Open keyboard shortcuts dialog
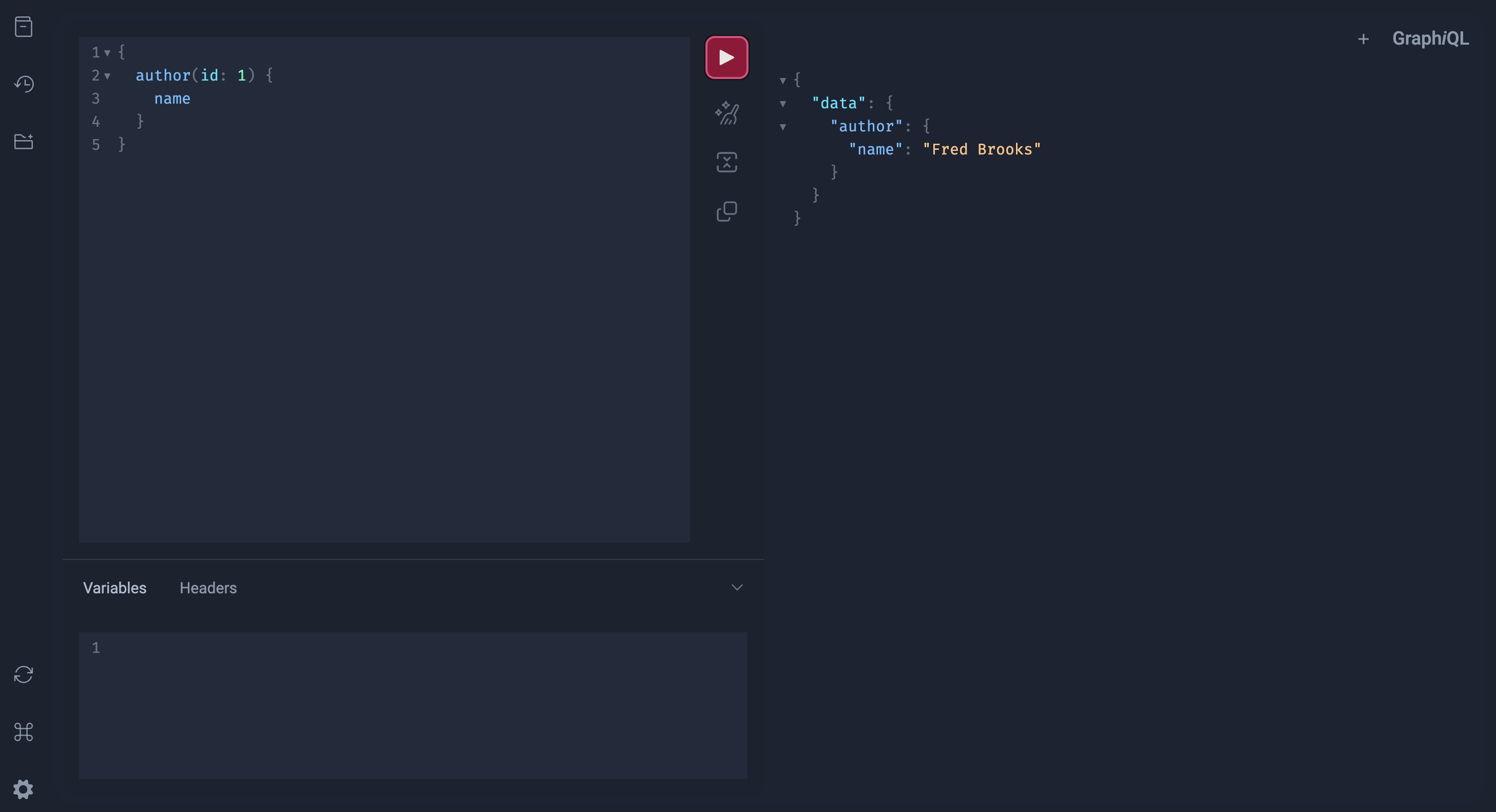The image size is (1496, 812). (23, 732)
